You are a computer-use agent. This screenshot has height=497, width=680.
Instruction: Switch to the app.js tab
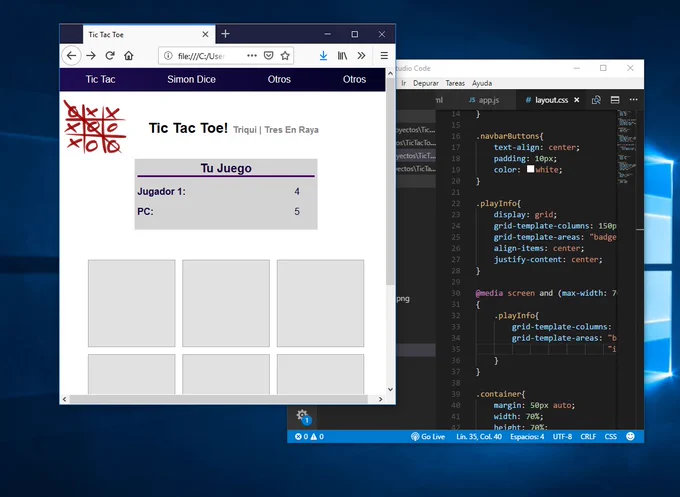point(484,100)
